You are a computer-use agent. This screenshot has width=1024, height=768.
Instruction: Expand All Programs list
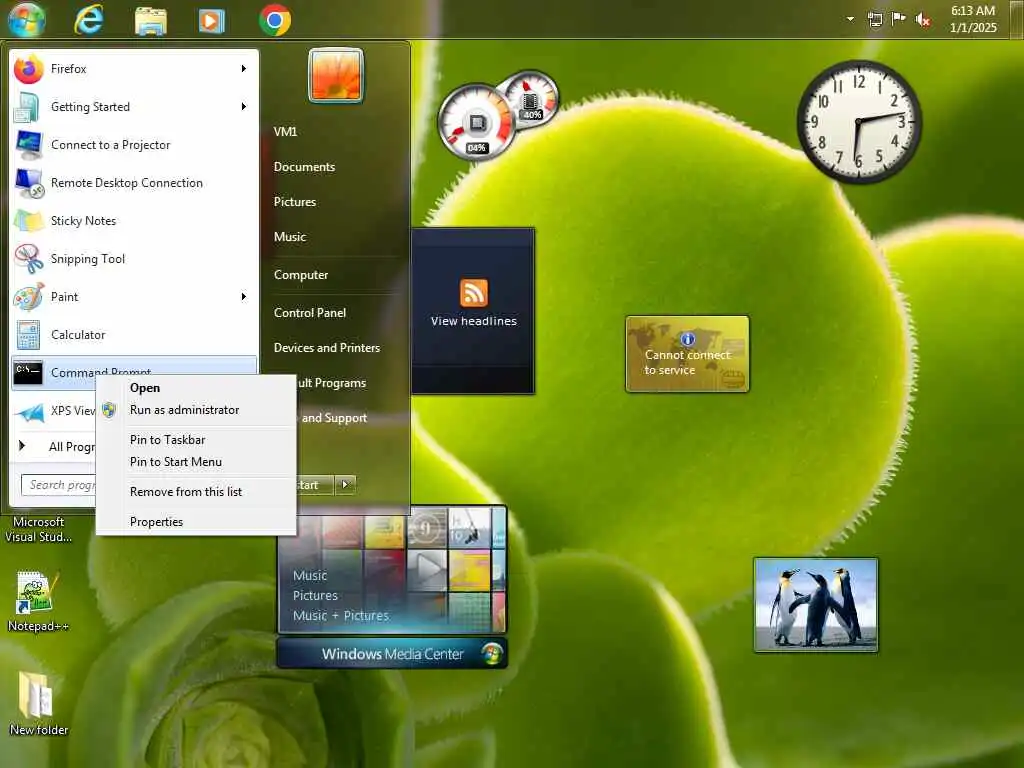pos(56,447)
